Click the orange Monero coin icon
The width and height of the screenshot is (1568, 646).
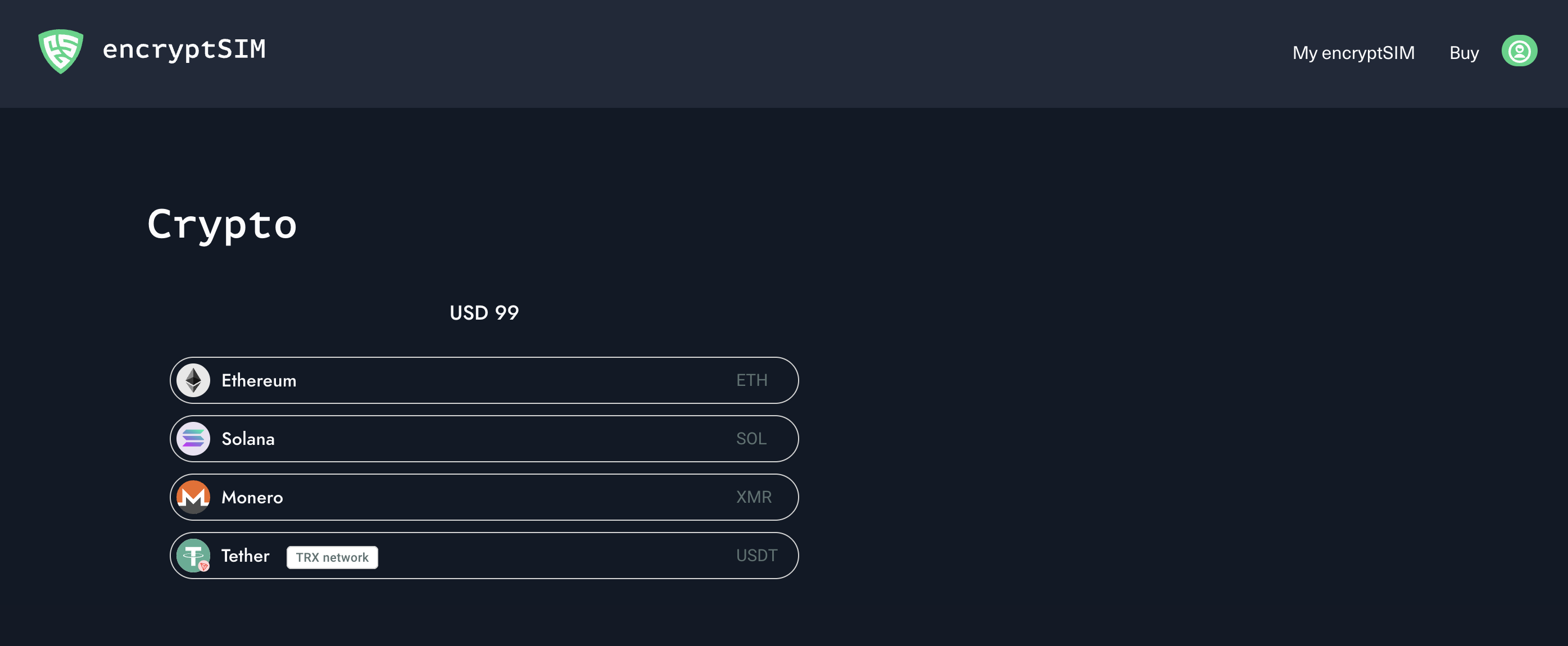point(193,497)
